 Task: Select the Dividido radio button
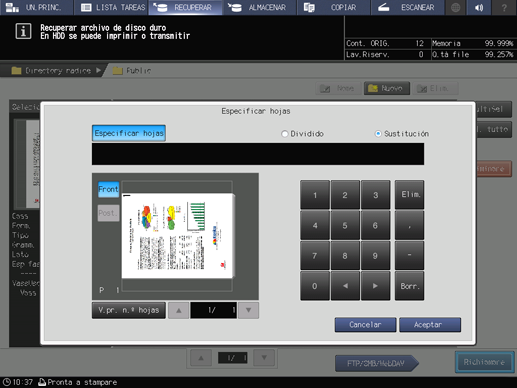click(x=284, y=134)
